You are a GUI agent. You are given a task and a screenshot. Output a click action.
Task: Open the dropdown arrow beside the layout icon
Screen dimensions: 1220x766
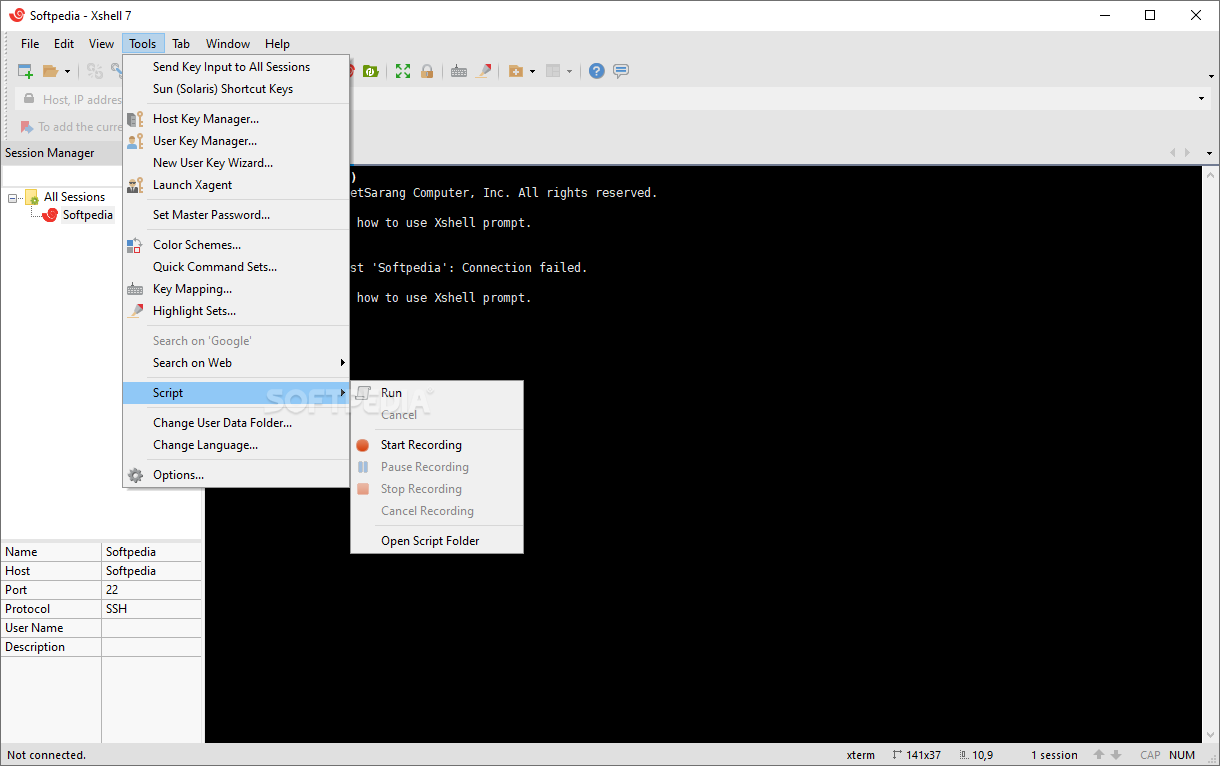[569, 71]
